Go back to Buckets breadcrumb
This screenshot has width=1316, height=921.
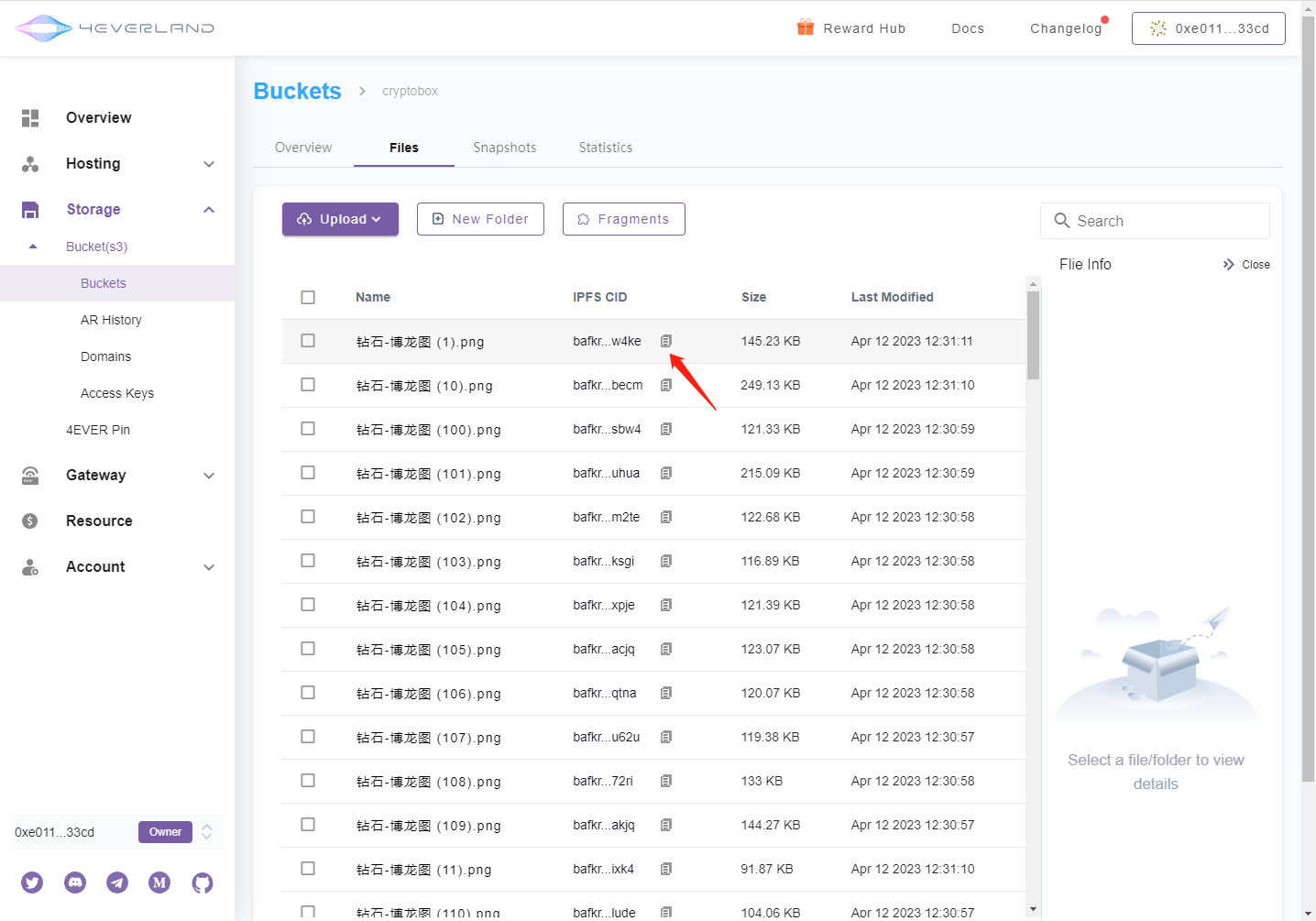(297, 91)
